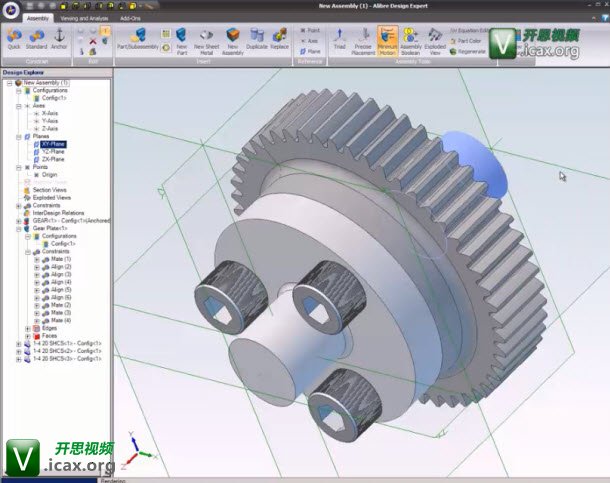Collapse the Points node

[x=18, y=167]
